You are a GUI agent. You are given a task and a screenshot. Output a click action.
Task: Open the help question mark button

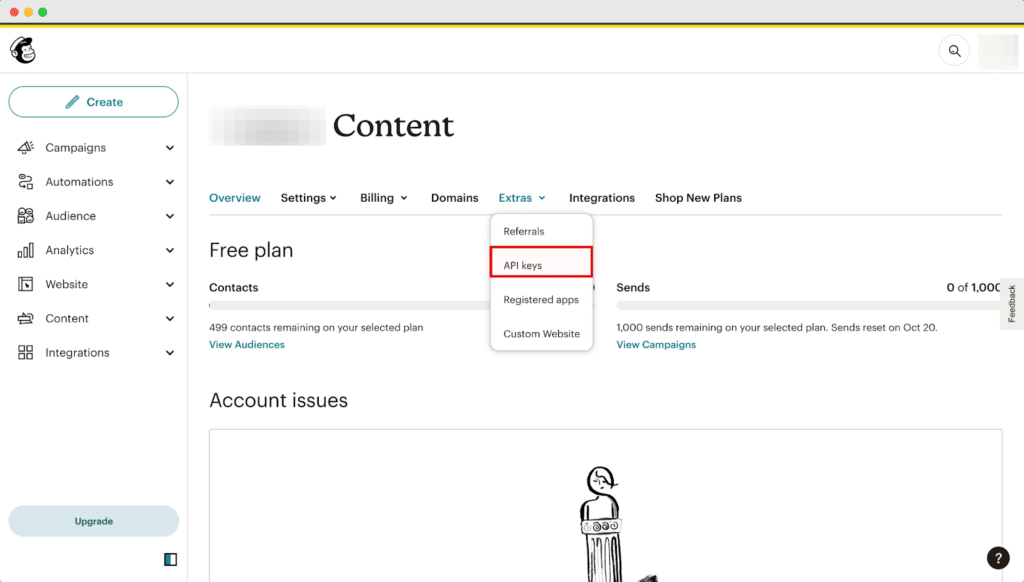(997, 557)
